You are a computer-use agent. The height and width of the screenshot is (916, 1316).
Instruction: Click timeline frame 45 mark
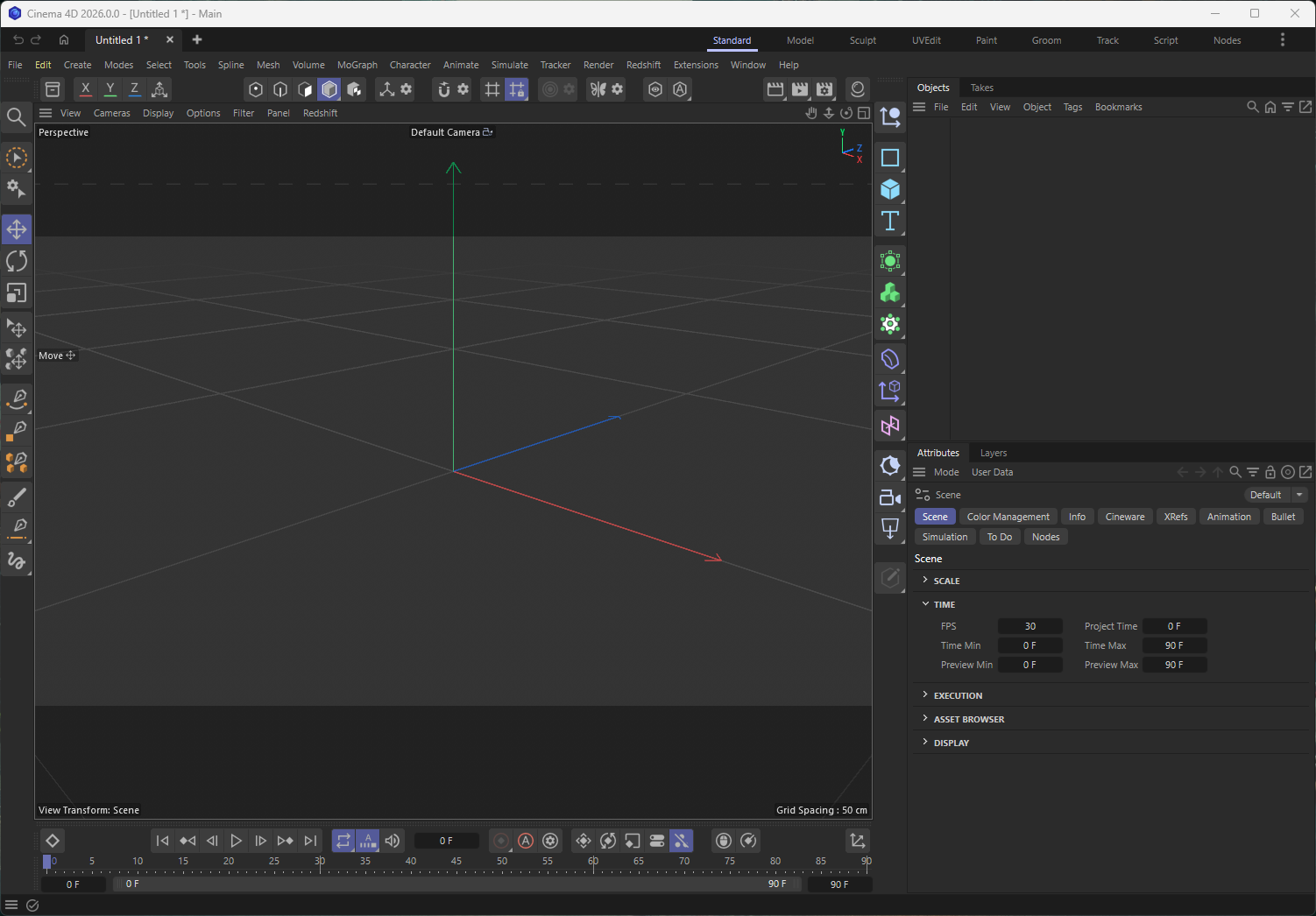click(456, 862)
